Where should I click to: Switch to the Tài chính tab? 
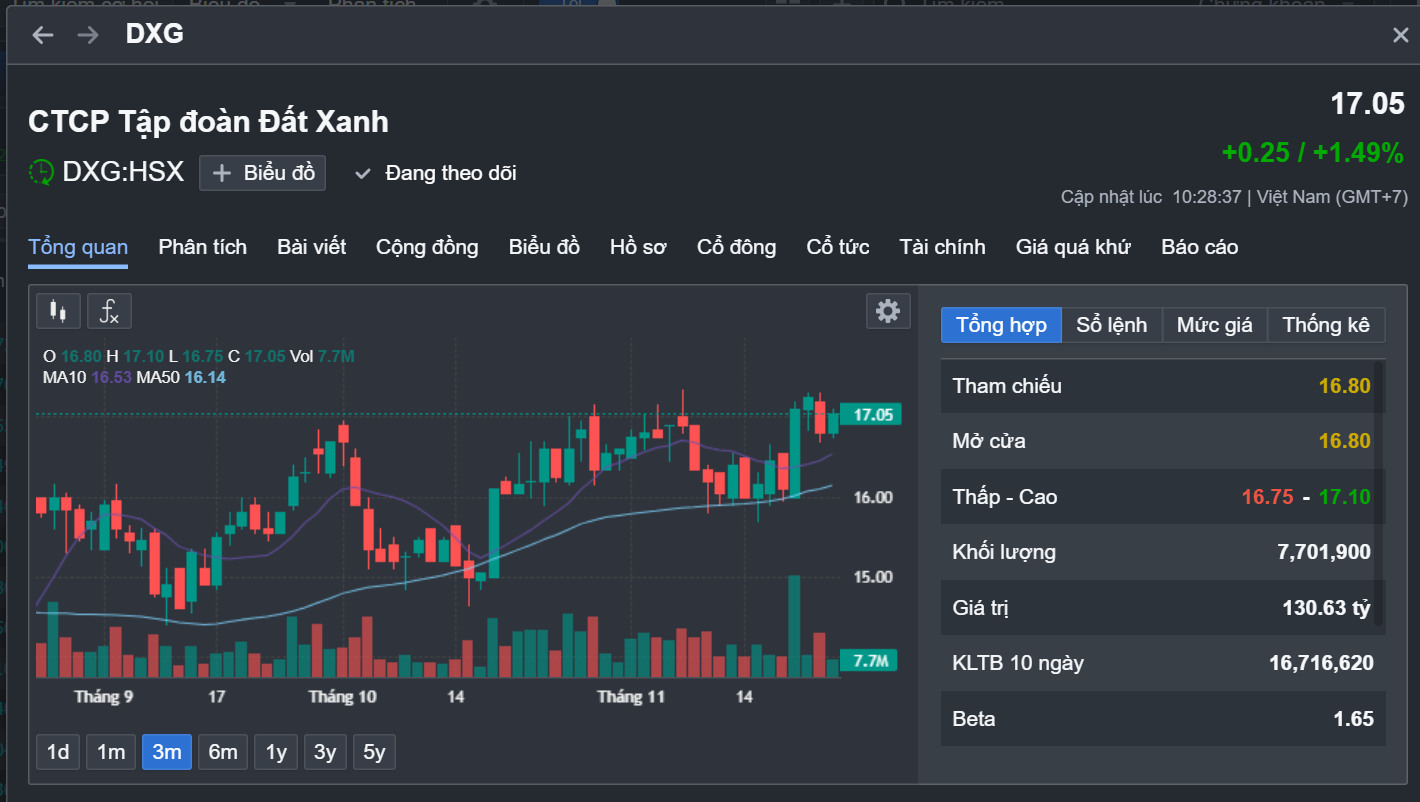[942, 247]
